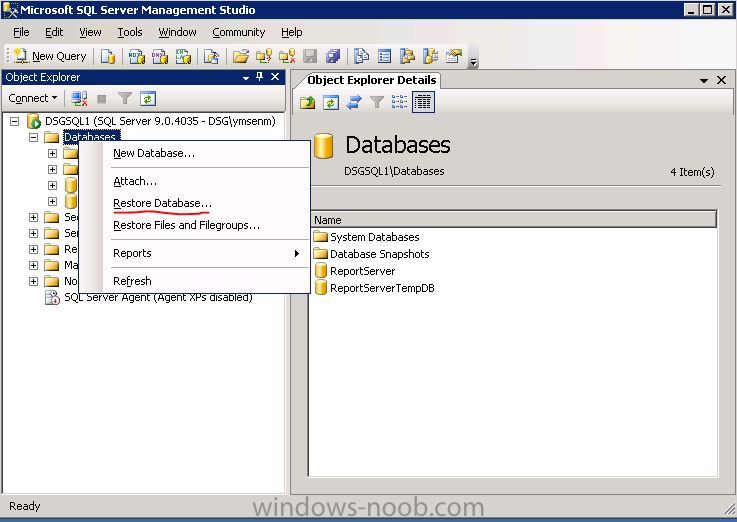737x522 pixels.
Task: Click the Summary list icon in main toolbar
Action: click(x=384, y=56)
